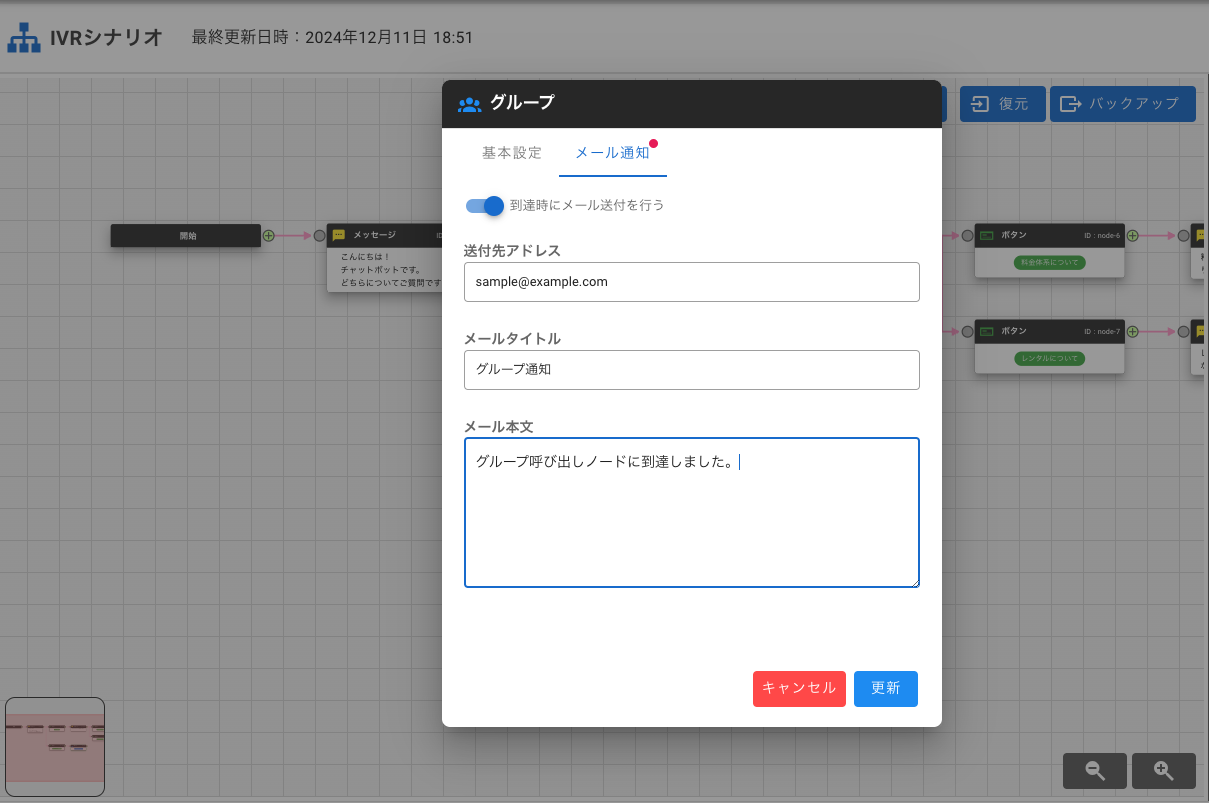This screenshot has height=803, width=1209.
Task: Click the zoom in magnifier button
Action: pos(1163,771)
